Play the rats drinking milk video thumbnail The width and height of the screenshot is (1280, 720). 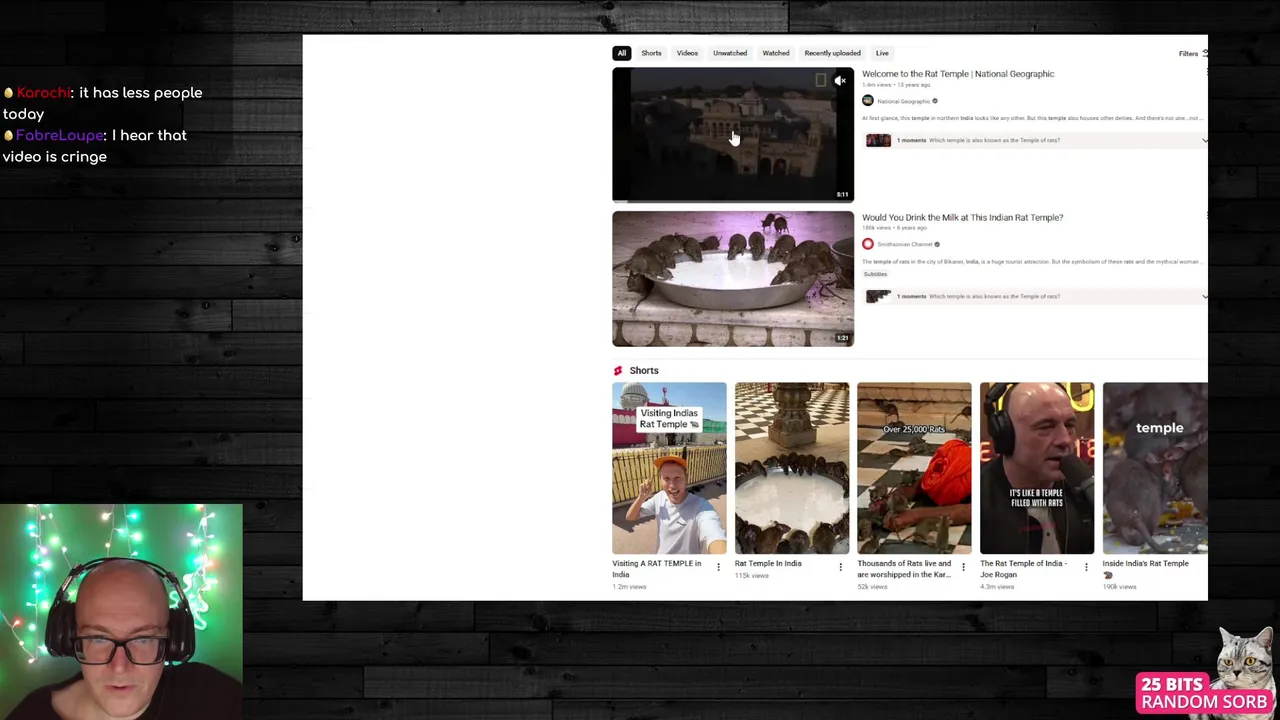(x=733, y=278)
